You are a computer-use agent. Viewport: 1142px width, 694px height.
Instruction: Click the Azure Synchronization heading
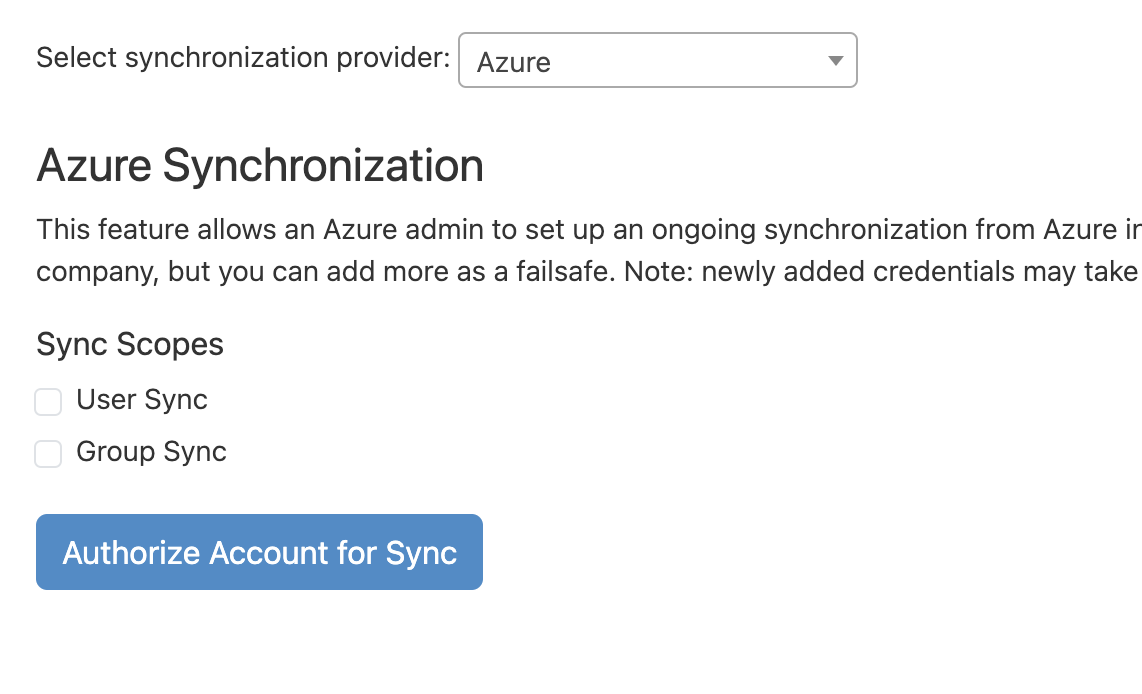(x=260, y=165)
